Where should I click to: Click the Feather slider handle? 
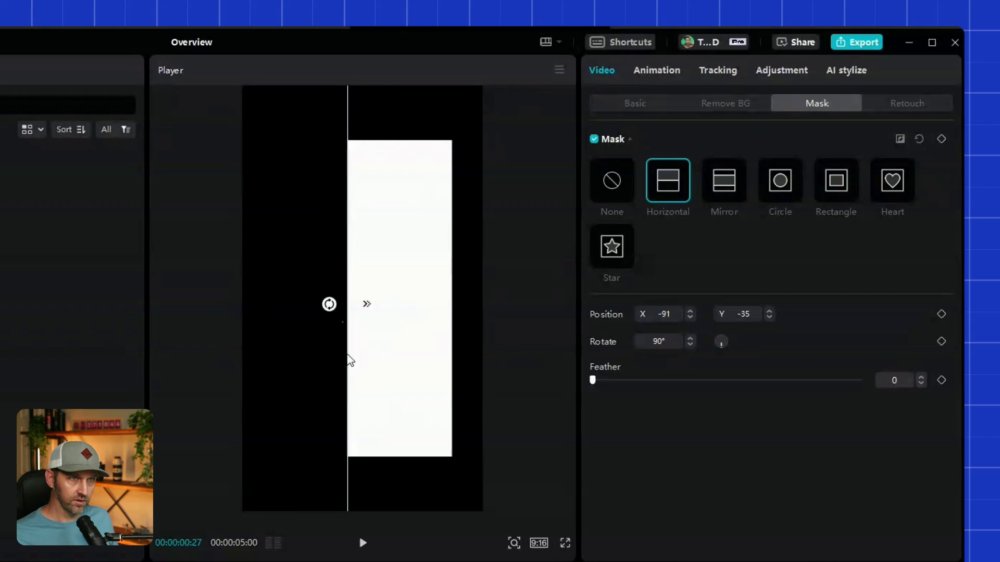point(592,380)
